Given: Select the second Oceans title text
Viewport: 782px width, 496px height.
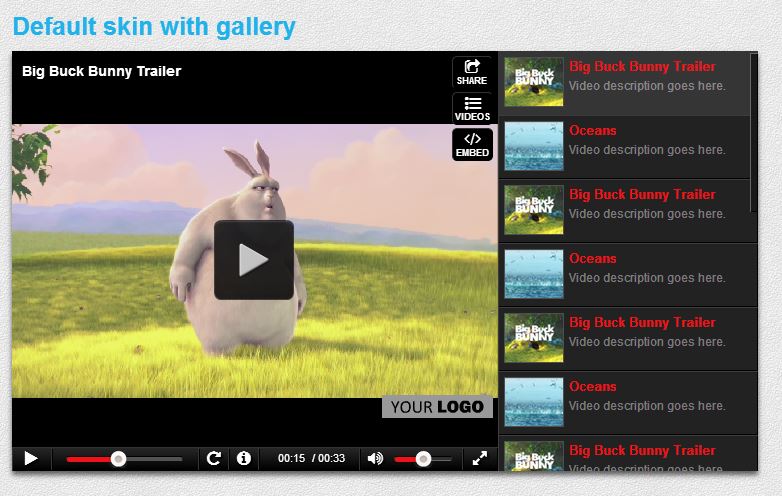Looking at the screenshot, I should [x=592, y=258].
